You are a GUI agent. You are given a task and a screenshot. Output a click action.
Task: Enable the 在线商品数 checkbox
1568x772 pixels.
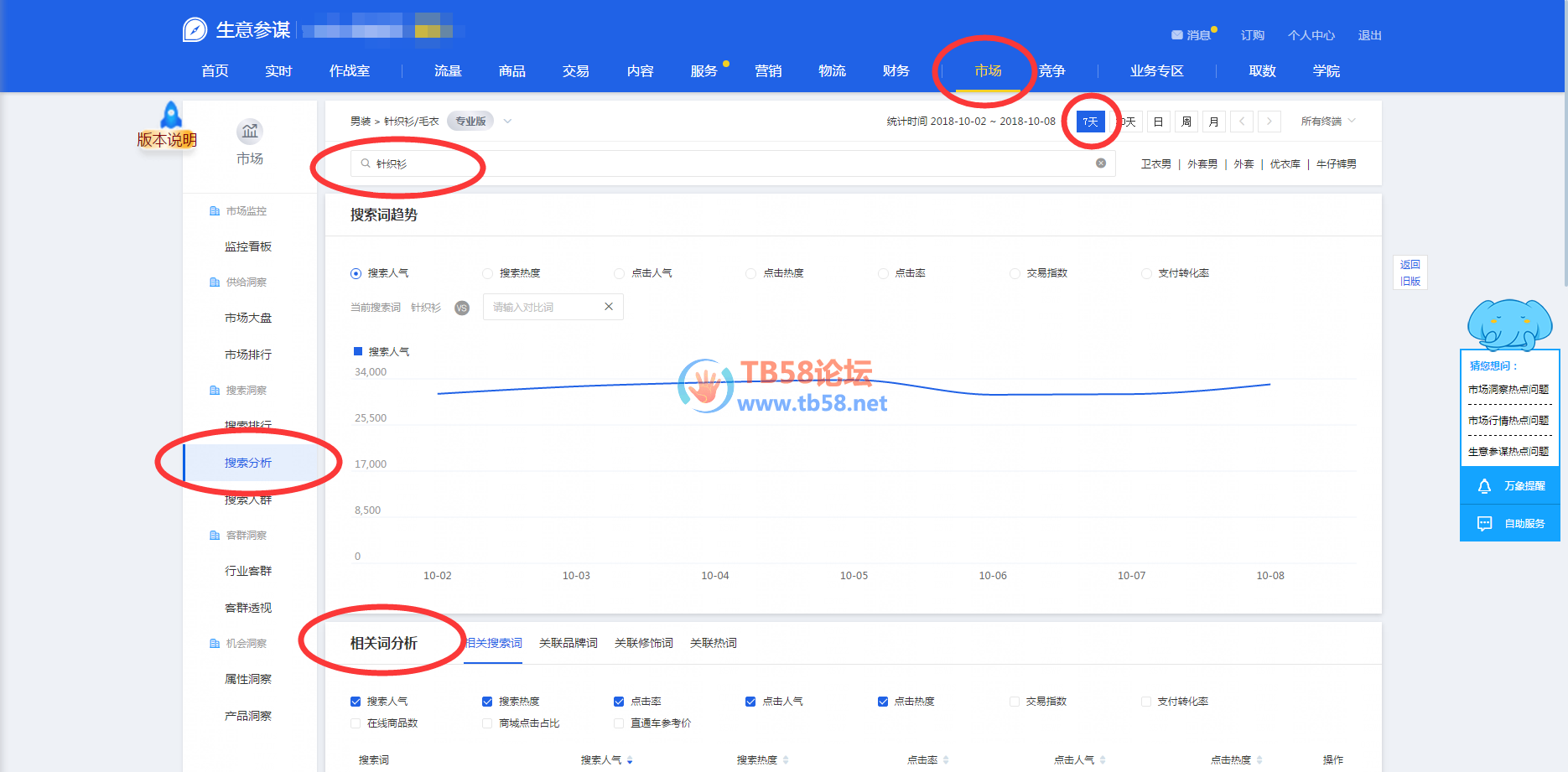pyautogui.click(x=356, y=723)
